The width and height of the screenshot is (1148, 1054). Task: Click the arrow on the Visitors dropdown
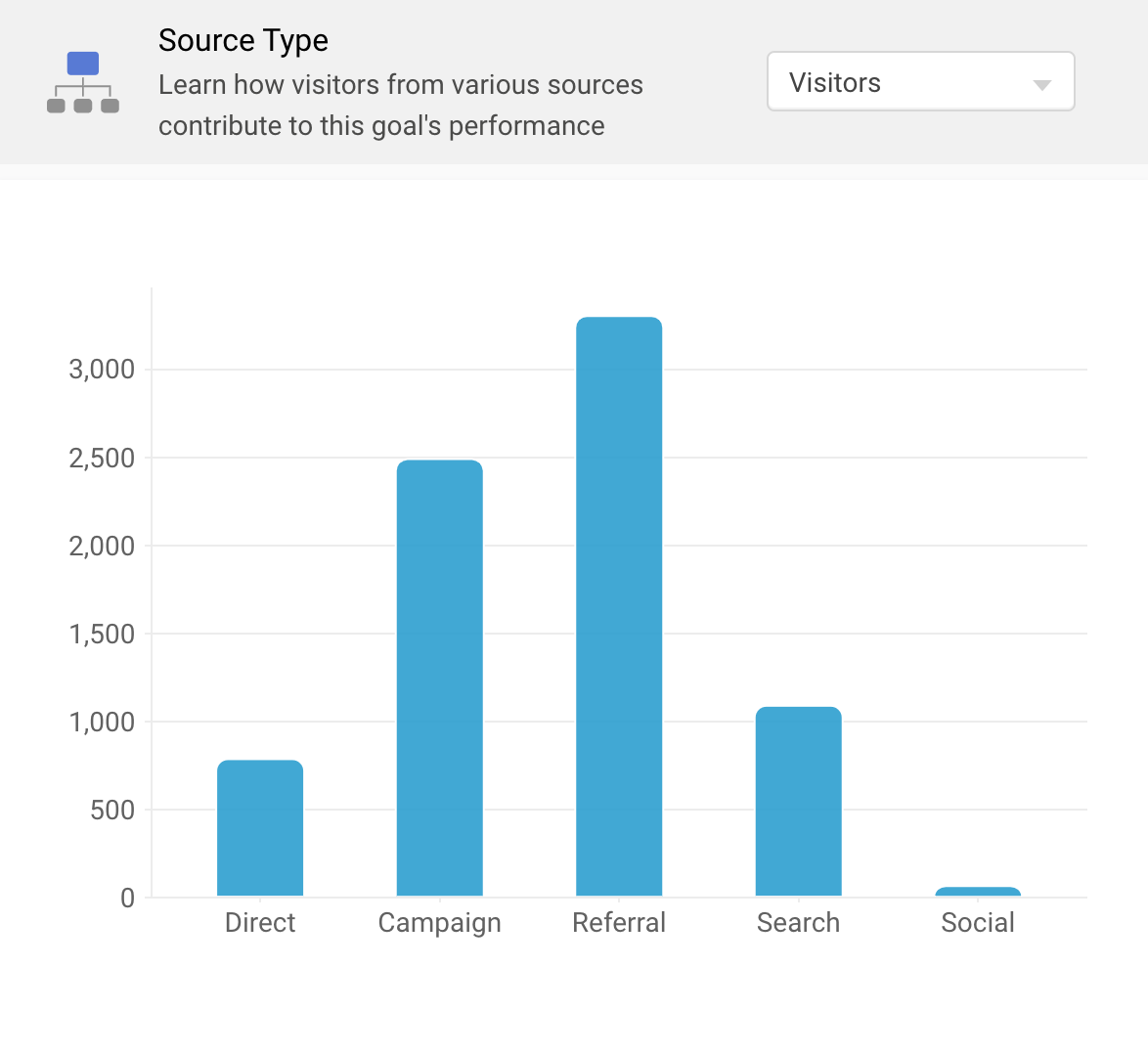[1041, 85]
